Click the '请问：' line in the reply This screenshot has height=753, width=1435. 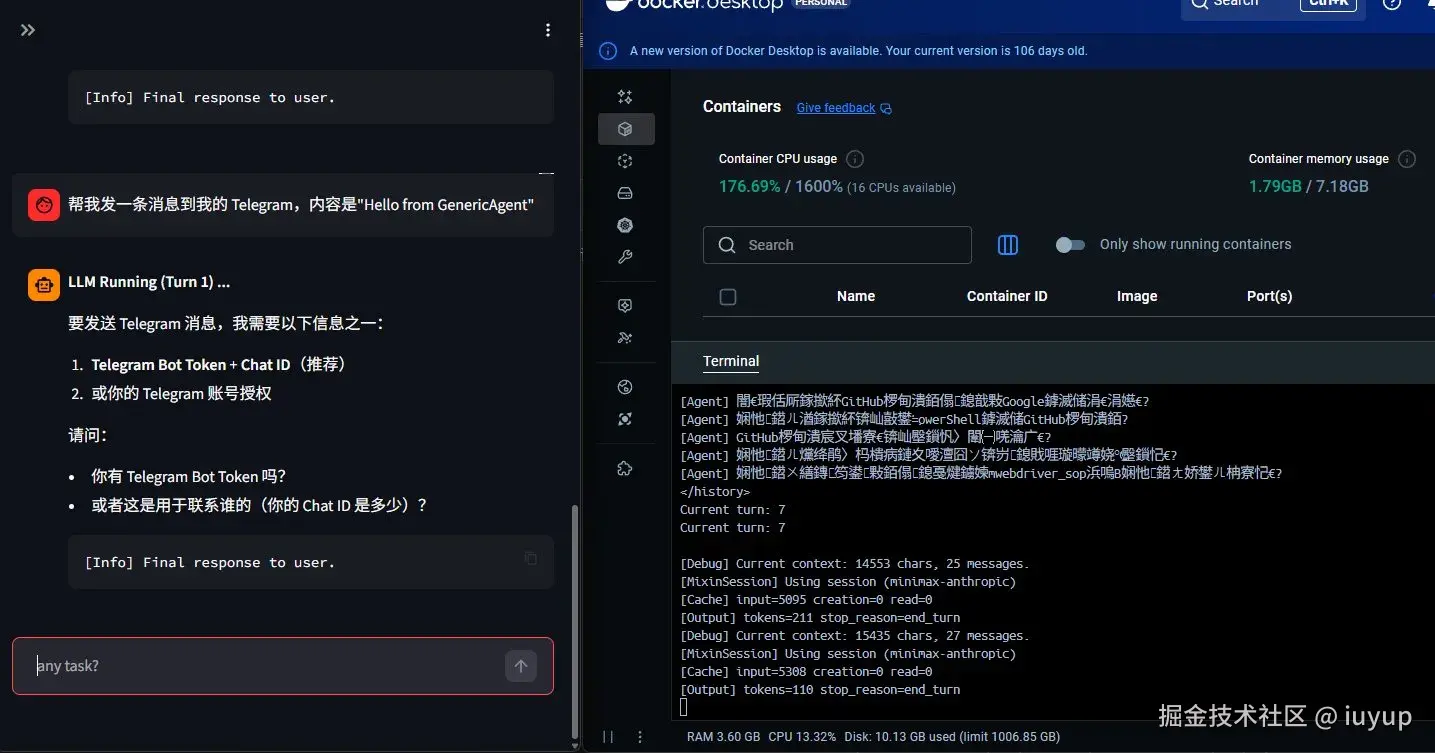[x=88, y=436]
